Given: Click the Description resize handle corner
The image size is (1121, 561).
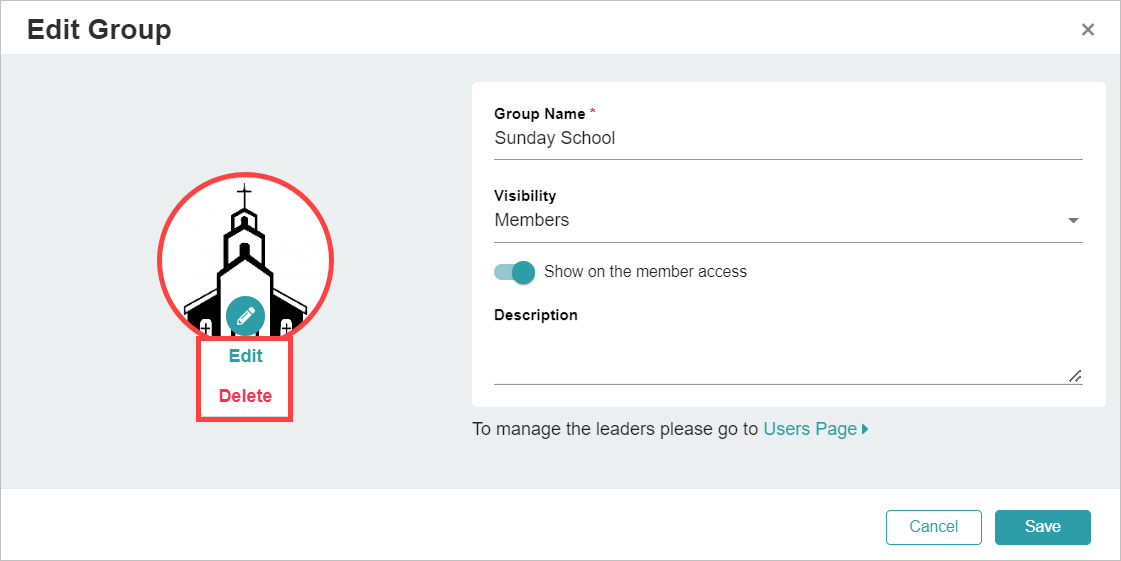Looking at the screenshot, I should pos(1075,377).
